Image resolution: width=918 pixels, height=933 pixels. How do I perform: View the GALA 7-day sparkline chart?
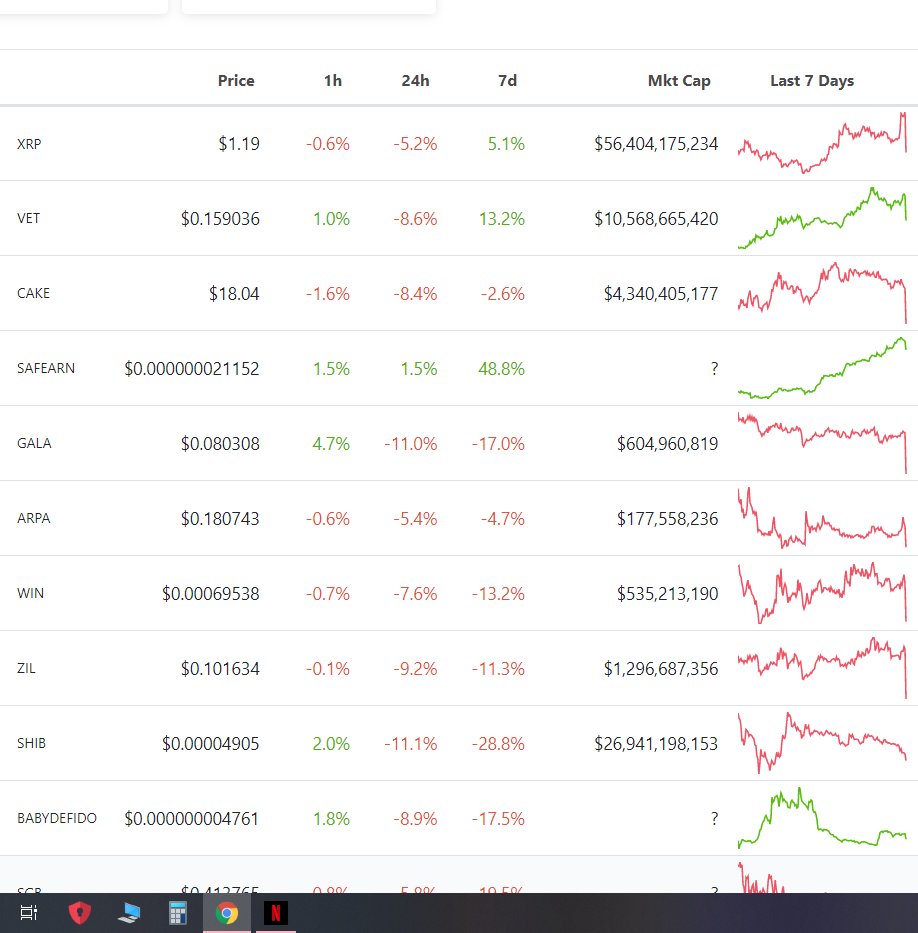tap(822, 443)
